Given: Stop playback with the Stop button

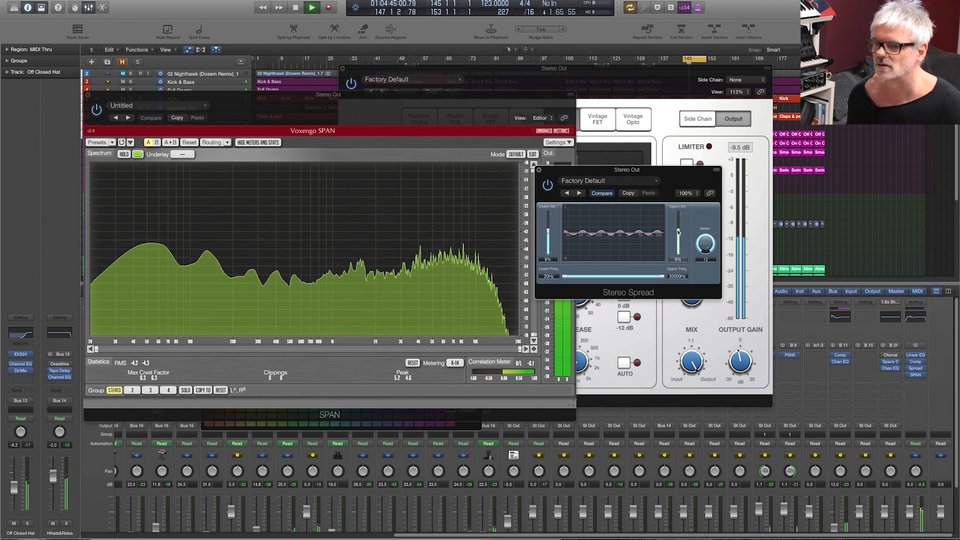Looking at the screenshot, I should point(295,7).
